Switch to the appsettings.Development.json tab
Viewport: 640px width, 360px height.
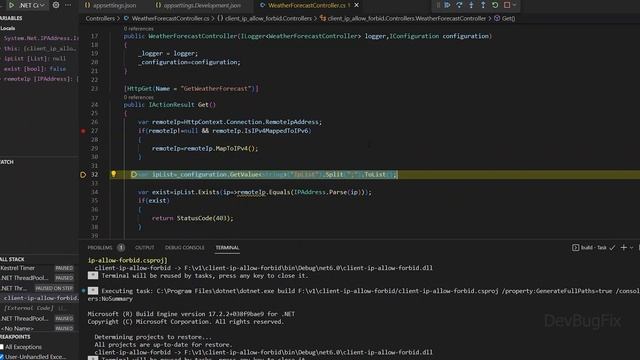(x=198, y=5)
